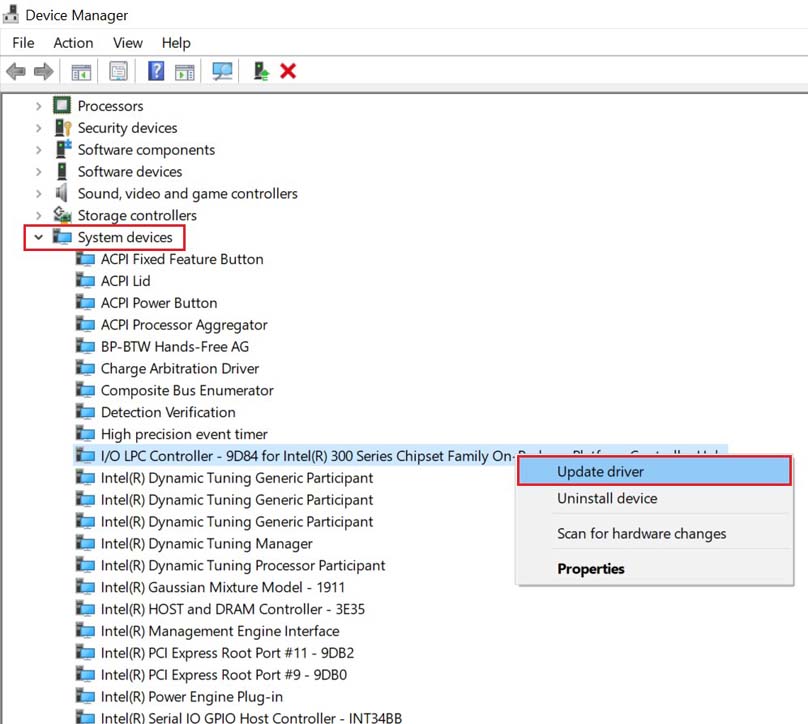This screenshot has height=724, width=808.
Task: Click the Back navigation arrow
Action: tap(16, 70)
